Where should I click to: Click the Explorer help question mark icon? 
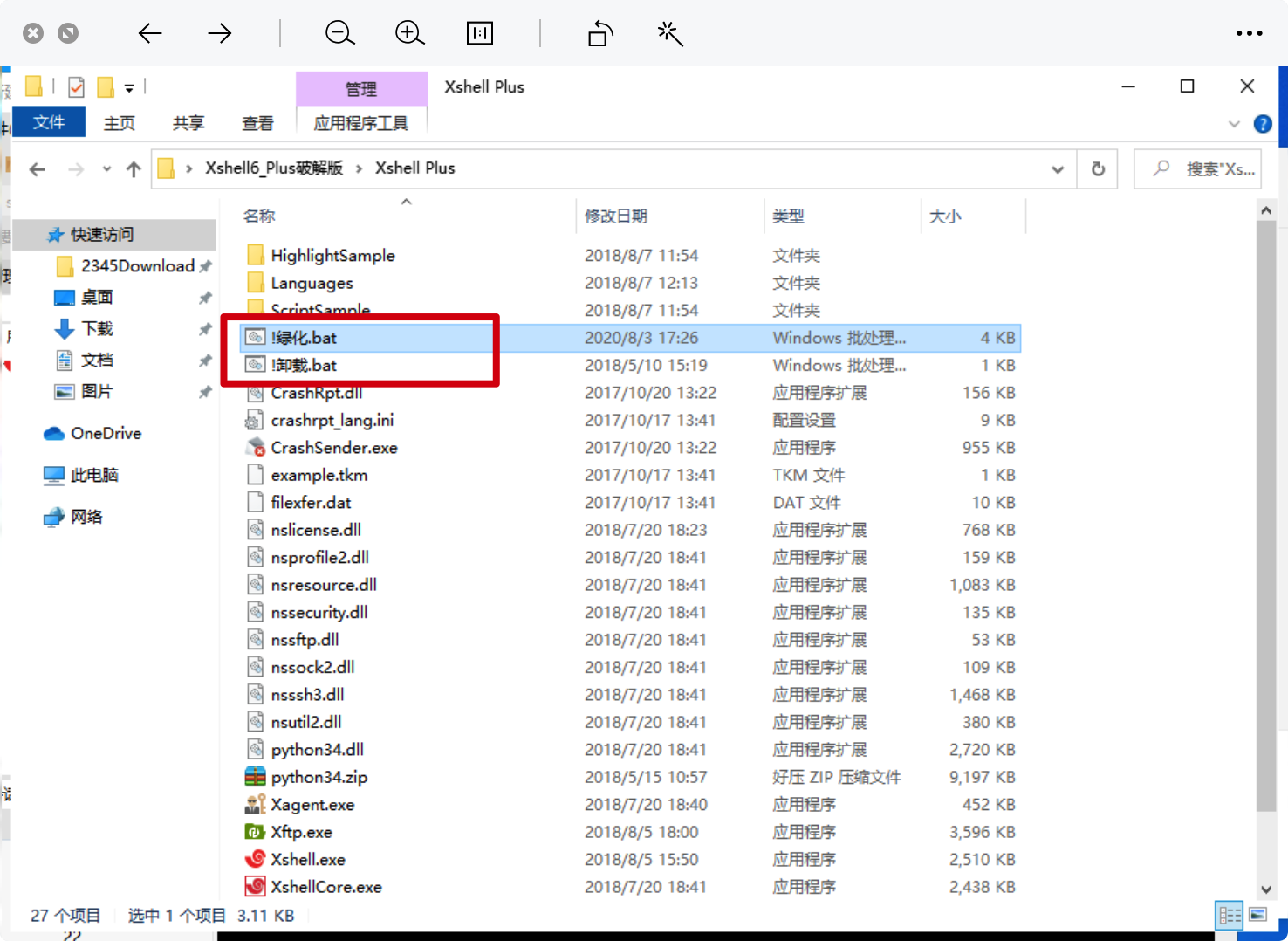coord(1262,124)
